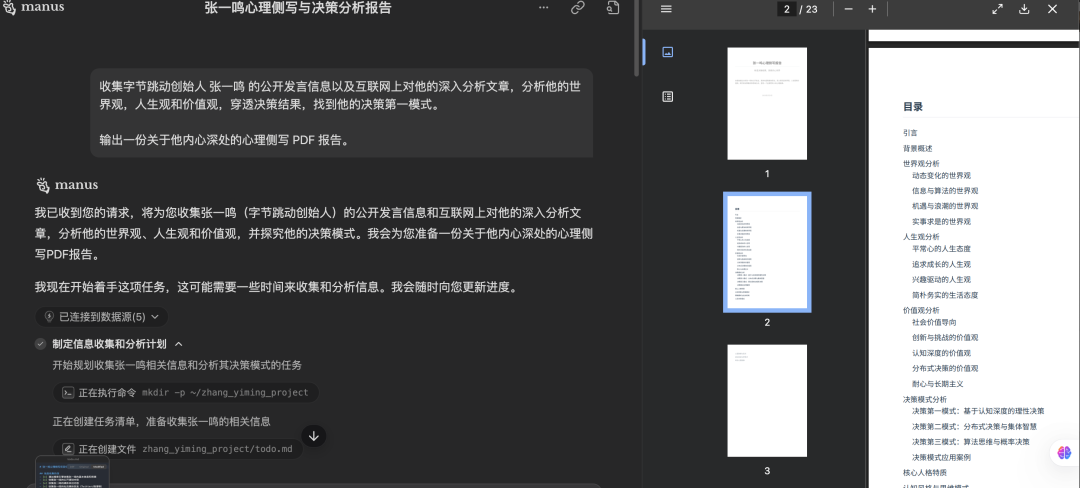Click the checkmark next to 制定信息收集和分析计划
The height and width of the screenshot is (488, 1080).
coord(41,343)
